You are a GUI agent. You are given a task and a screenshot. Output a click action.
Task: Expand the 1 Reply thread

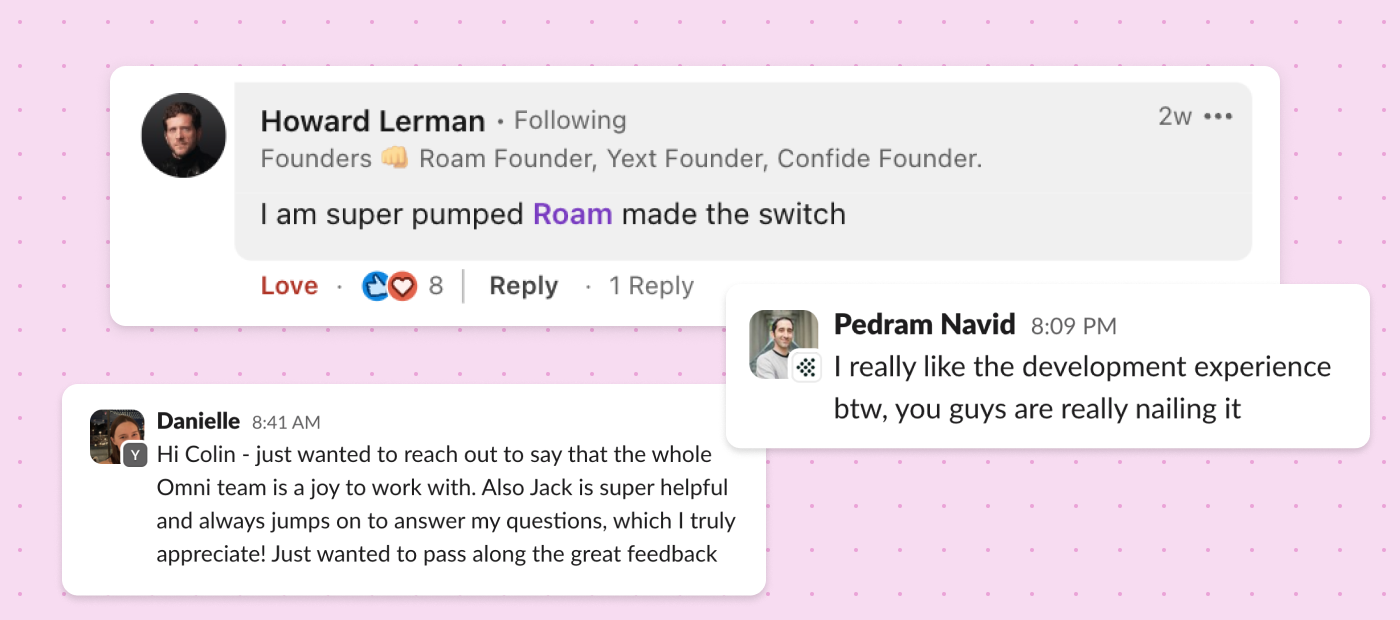(x=651, y=286)
